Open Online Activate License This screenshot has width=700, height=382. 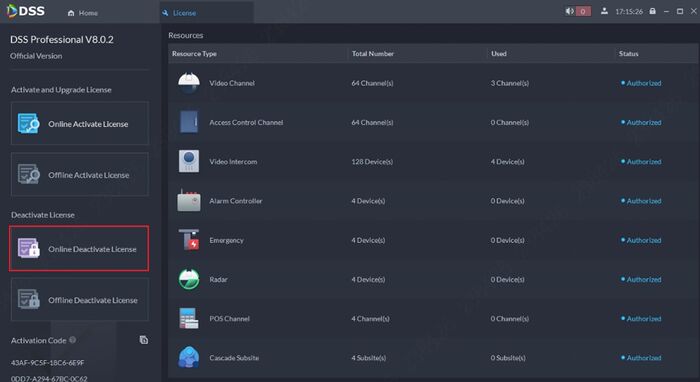pos(80,123)
